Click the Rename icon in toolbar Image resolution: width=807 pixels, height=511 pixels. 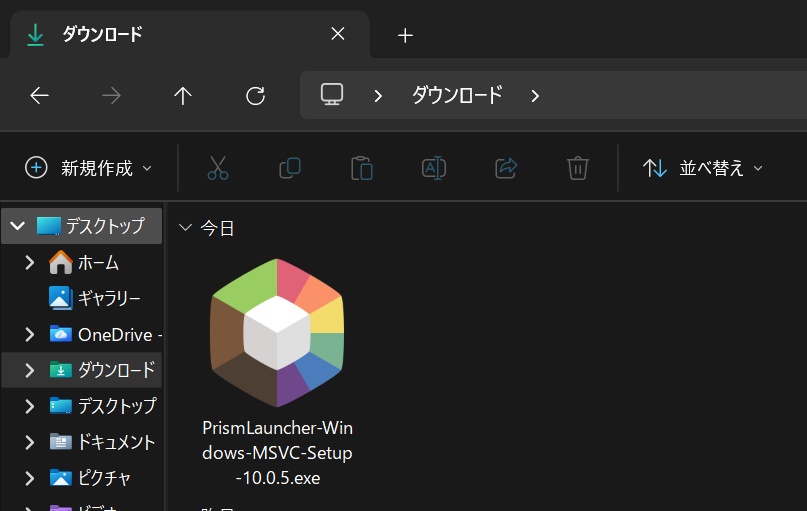(x=434, y=168)
